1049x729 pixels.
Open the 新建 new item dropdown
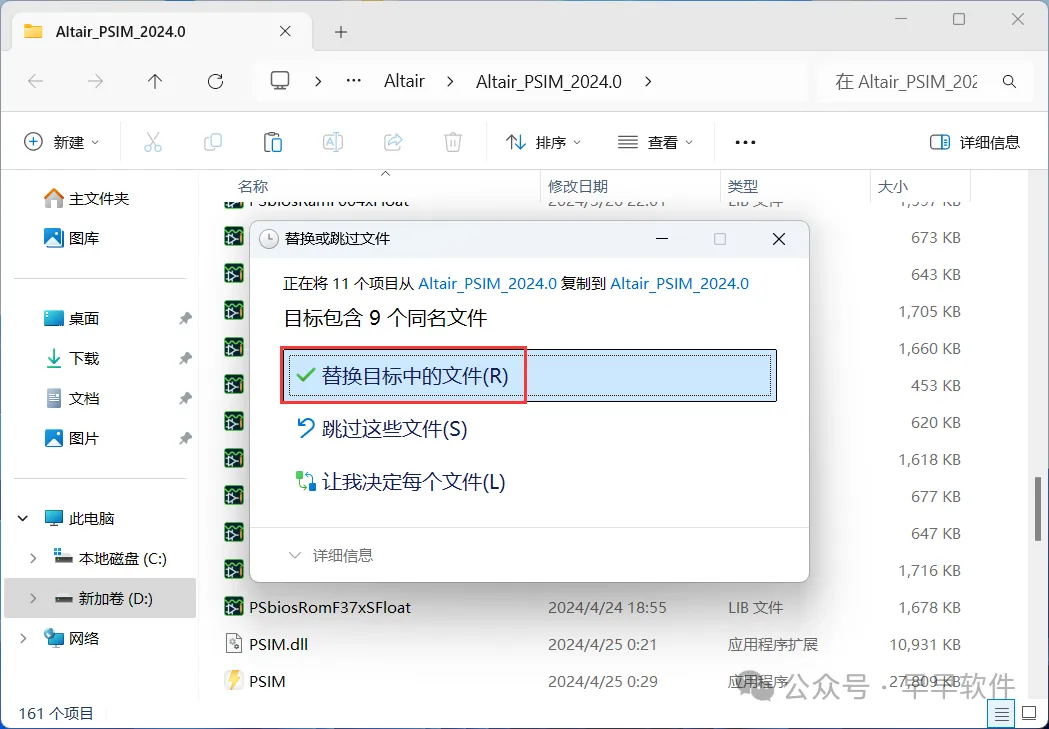[62, 142]
